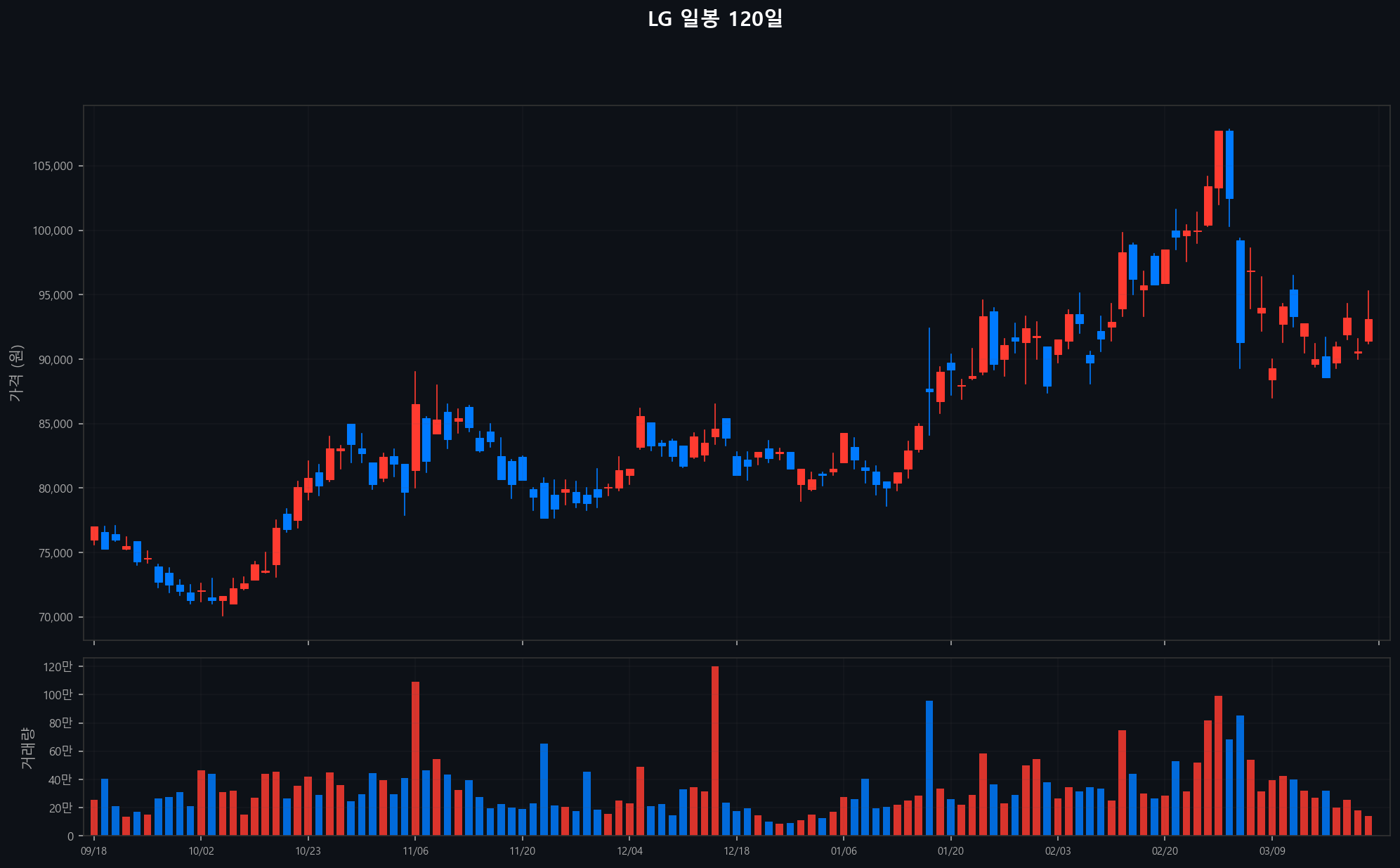Click the large blue candle falling from 99,000
This screenshot has width=1400, height=868.
1241,292
